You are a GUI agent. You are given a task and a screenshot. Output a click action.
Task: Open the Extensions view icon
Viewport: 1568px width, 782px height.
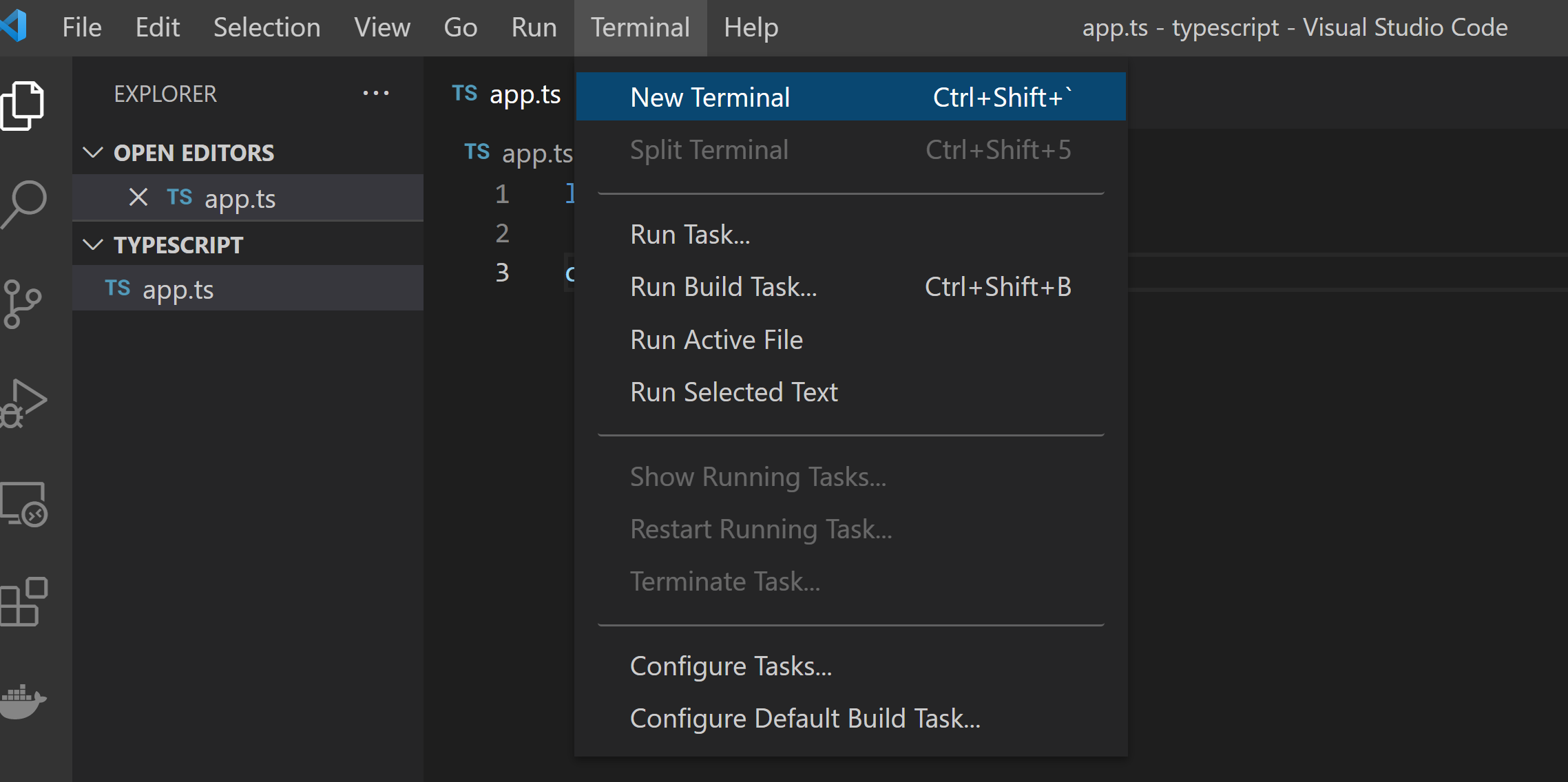(23, 602)
